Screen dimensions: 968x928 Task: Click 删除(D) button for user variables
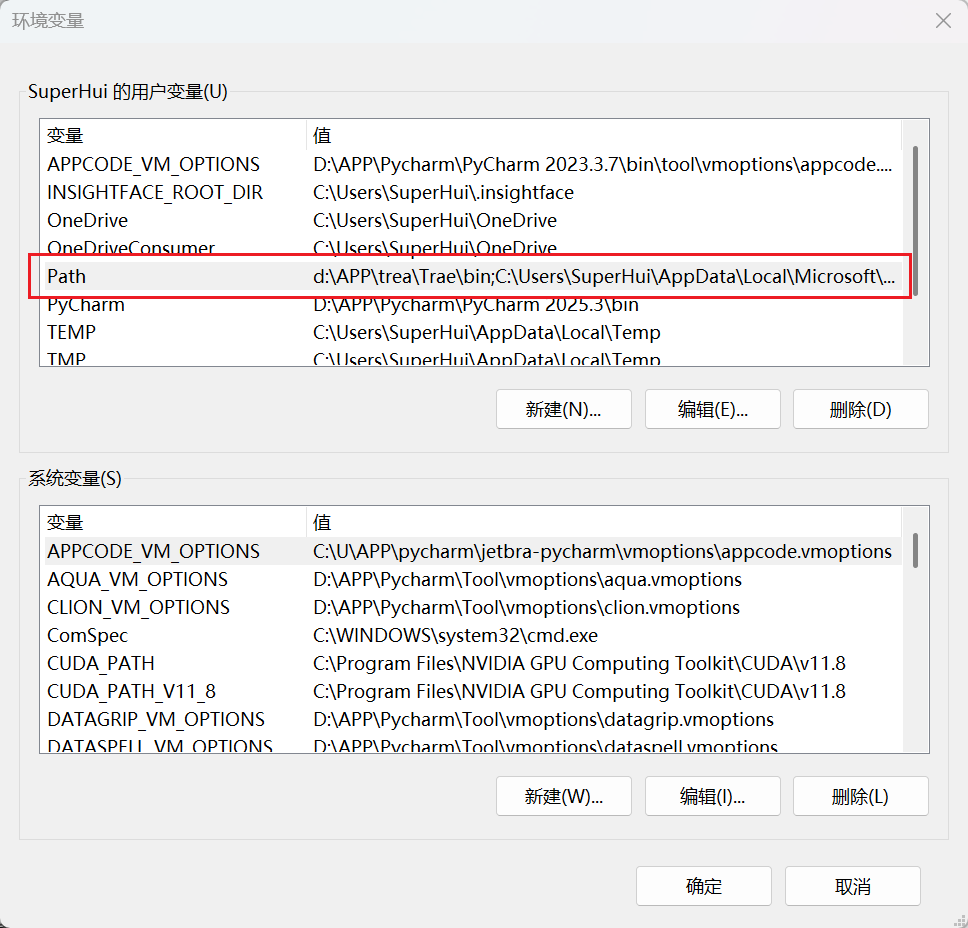(x=861, y=409)
